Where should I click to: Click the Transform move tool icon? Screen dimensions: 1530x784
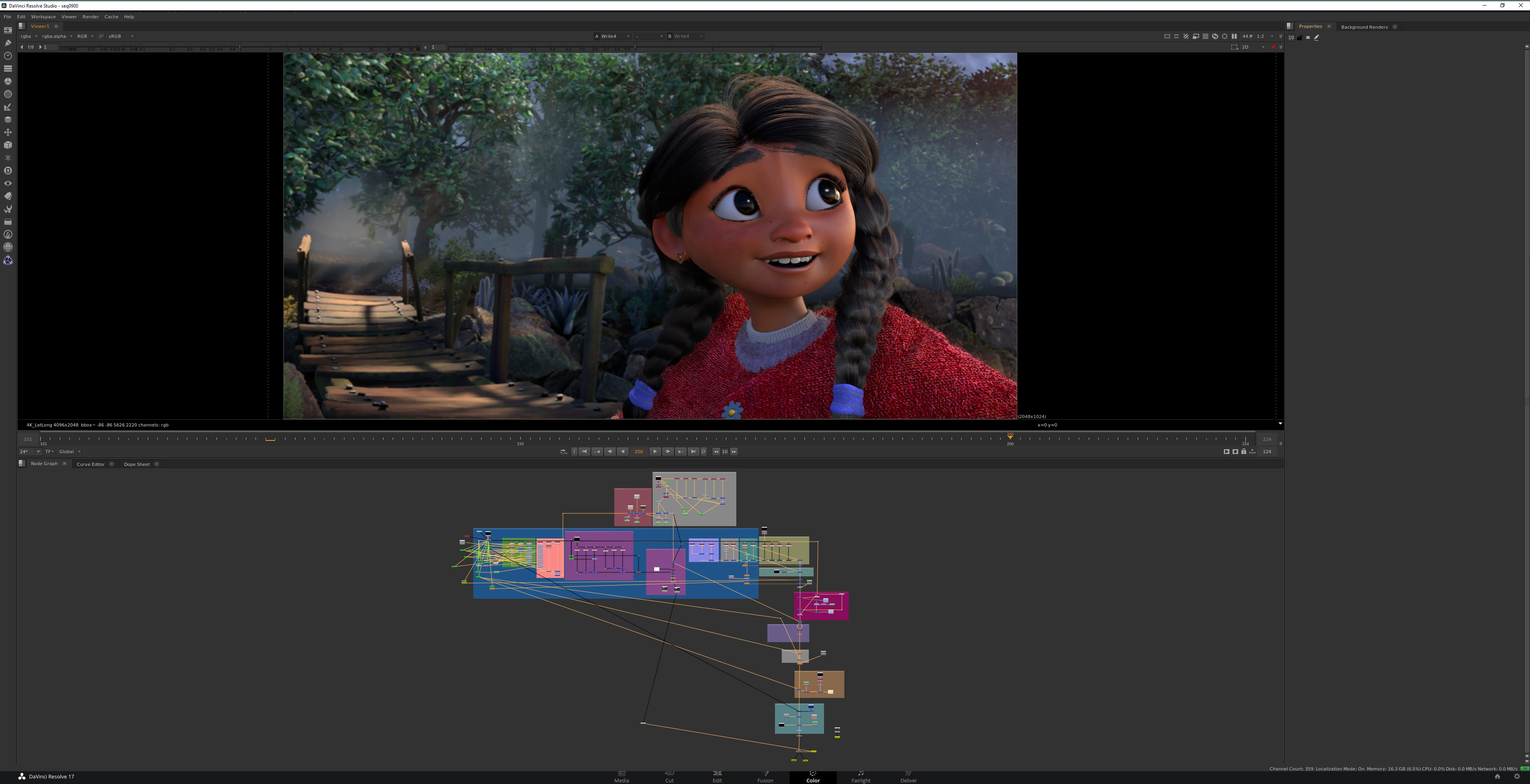[8, 132]
